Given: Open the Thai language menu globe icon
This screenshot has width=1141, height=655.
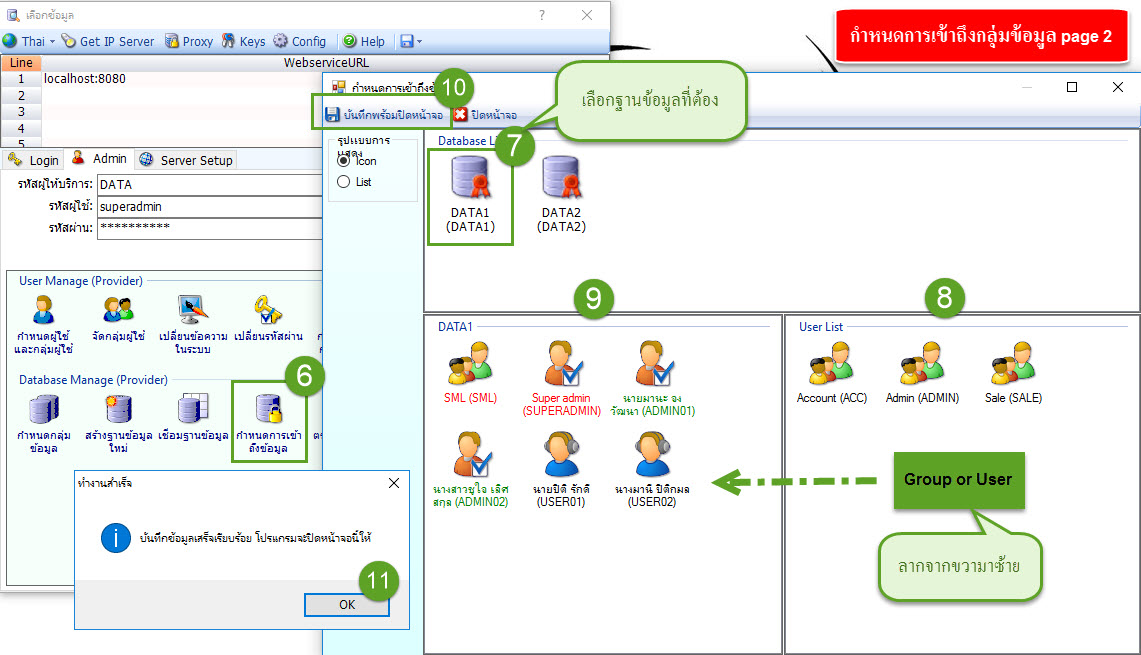Looking at the screenshot, I should (10, 41).
